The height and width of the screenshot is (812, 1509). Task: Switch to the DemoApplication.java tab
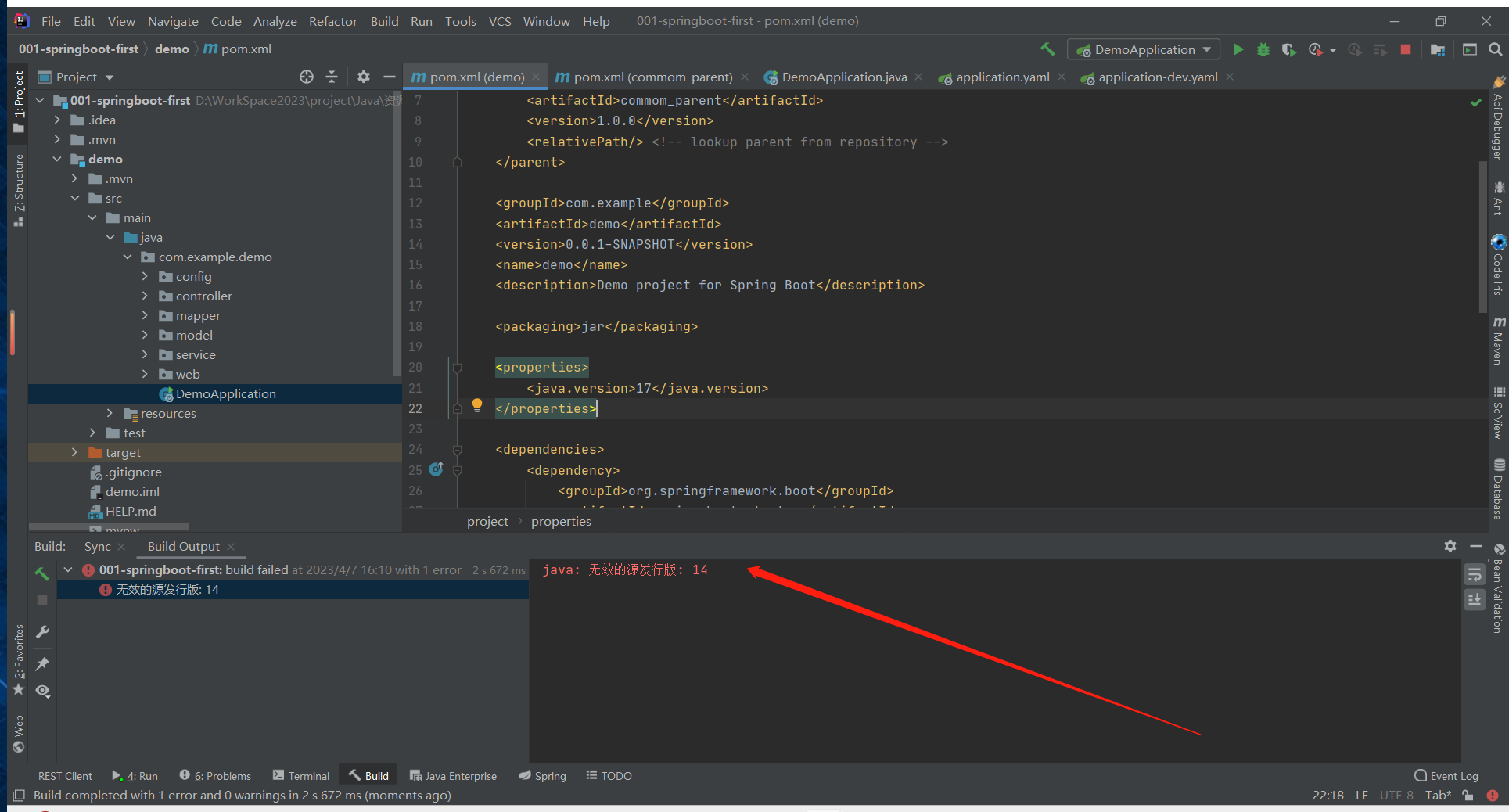click(843, 77)
